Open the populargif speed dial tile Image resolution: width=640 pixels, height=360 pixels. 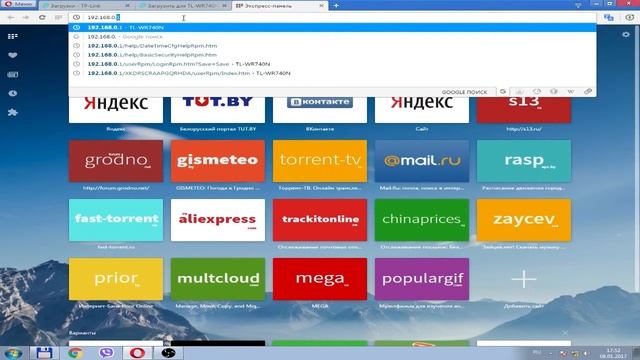click(422, 279)
